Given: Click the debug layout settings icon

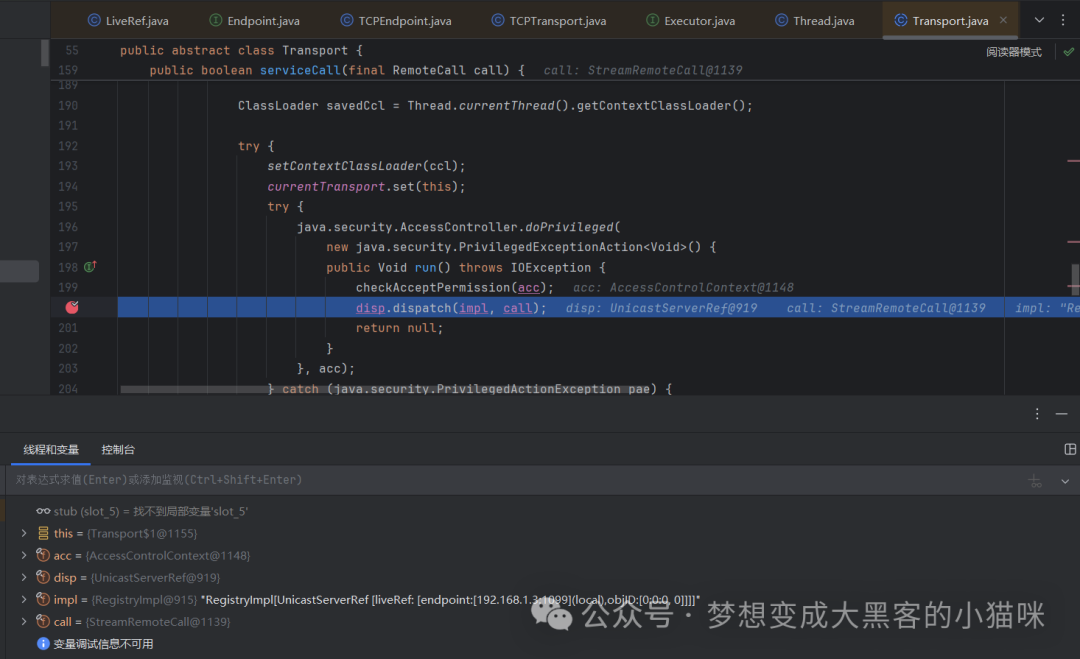Looking at the screenshot, I should (1070, 449).
